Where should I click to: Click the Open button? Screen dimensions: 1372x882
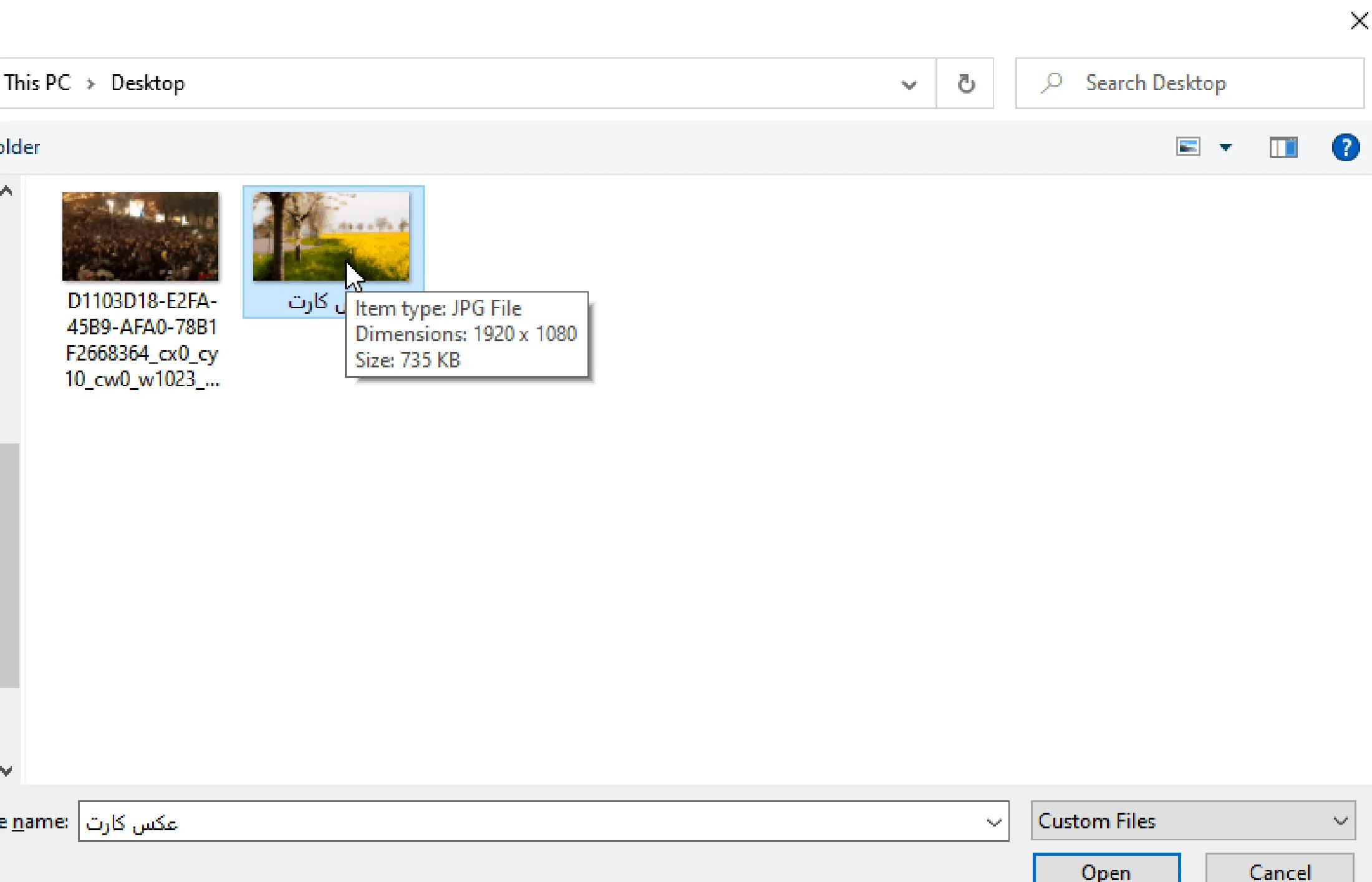pyautogui.click(x=1106, y=870)
